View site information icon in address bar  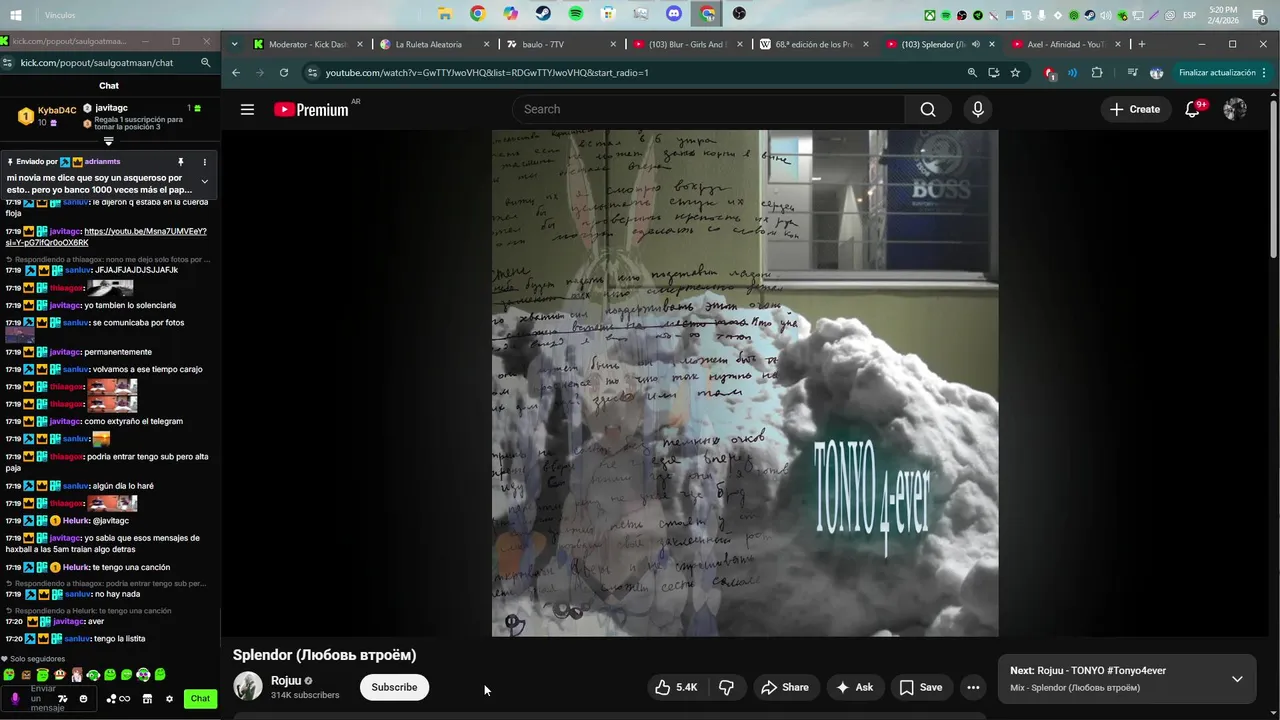click(x=312, y=73)
